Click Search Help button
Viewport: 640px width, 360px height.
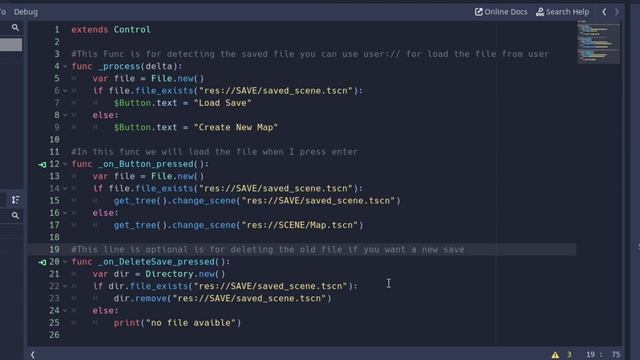562,12
